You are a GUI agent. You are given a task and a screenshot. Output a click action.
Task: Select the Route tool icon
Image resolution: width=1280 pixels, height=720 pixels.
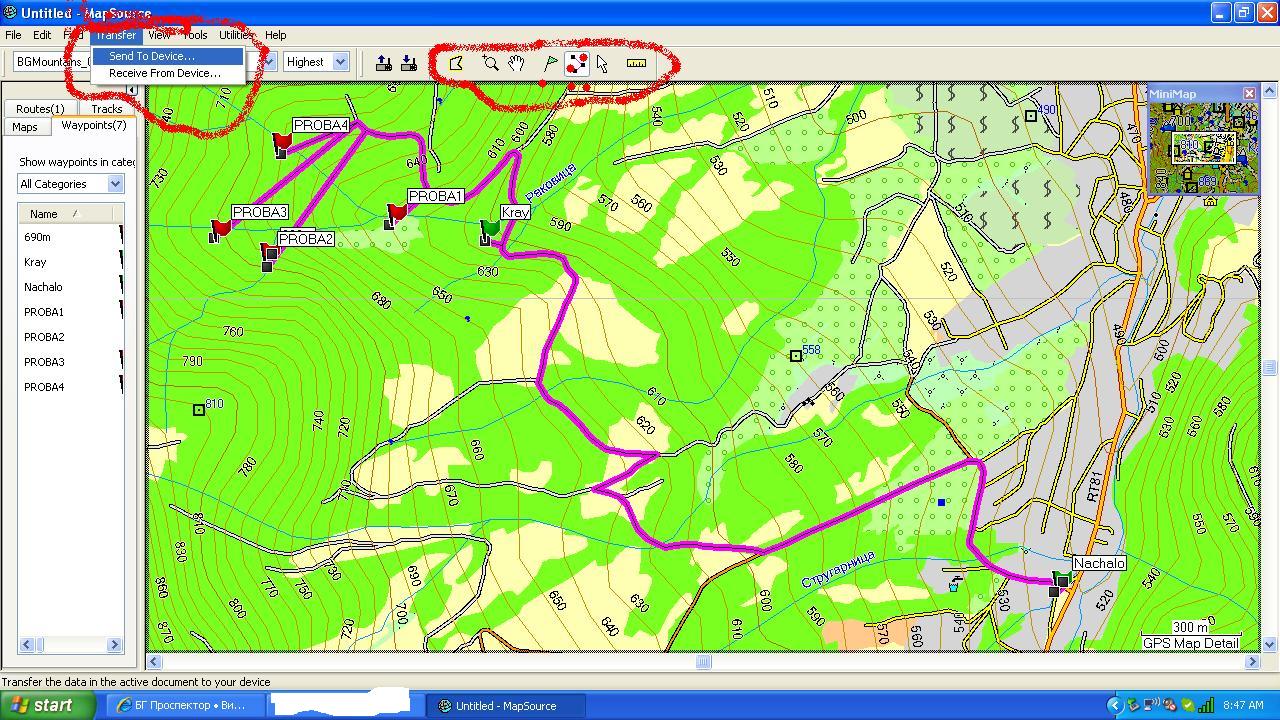tap(577, 63)
